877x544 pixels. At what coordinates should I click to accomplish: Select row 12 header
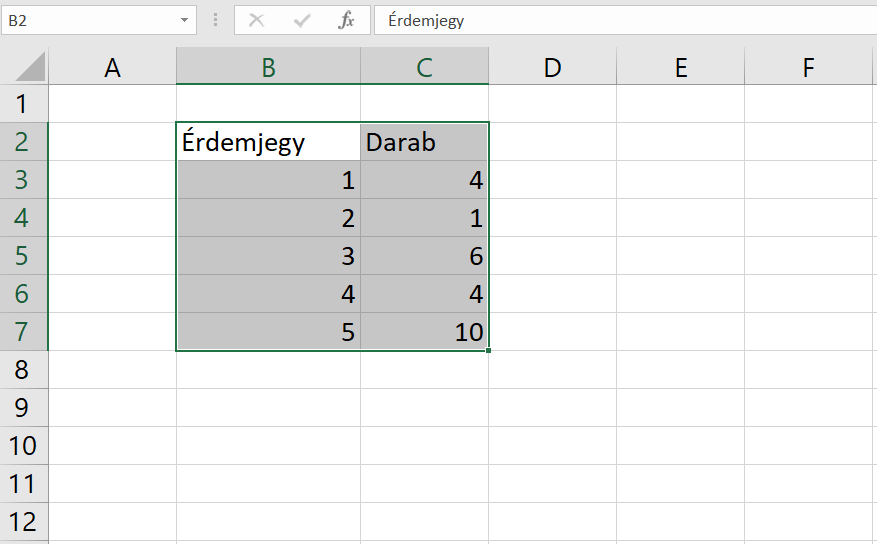24,521
